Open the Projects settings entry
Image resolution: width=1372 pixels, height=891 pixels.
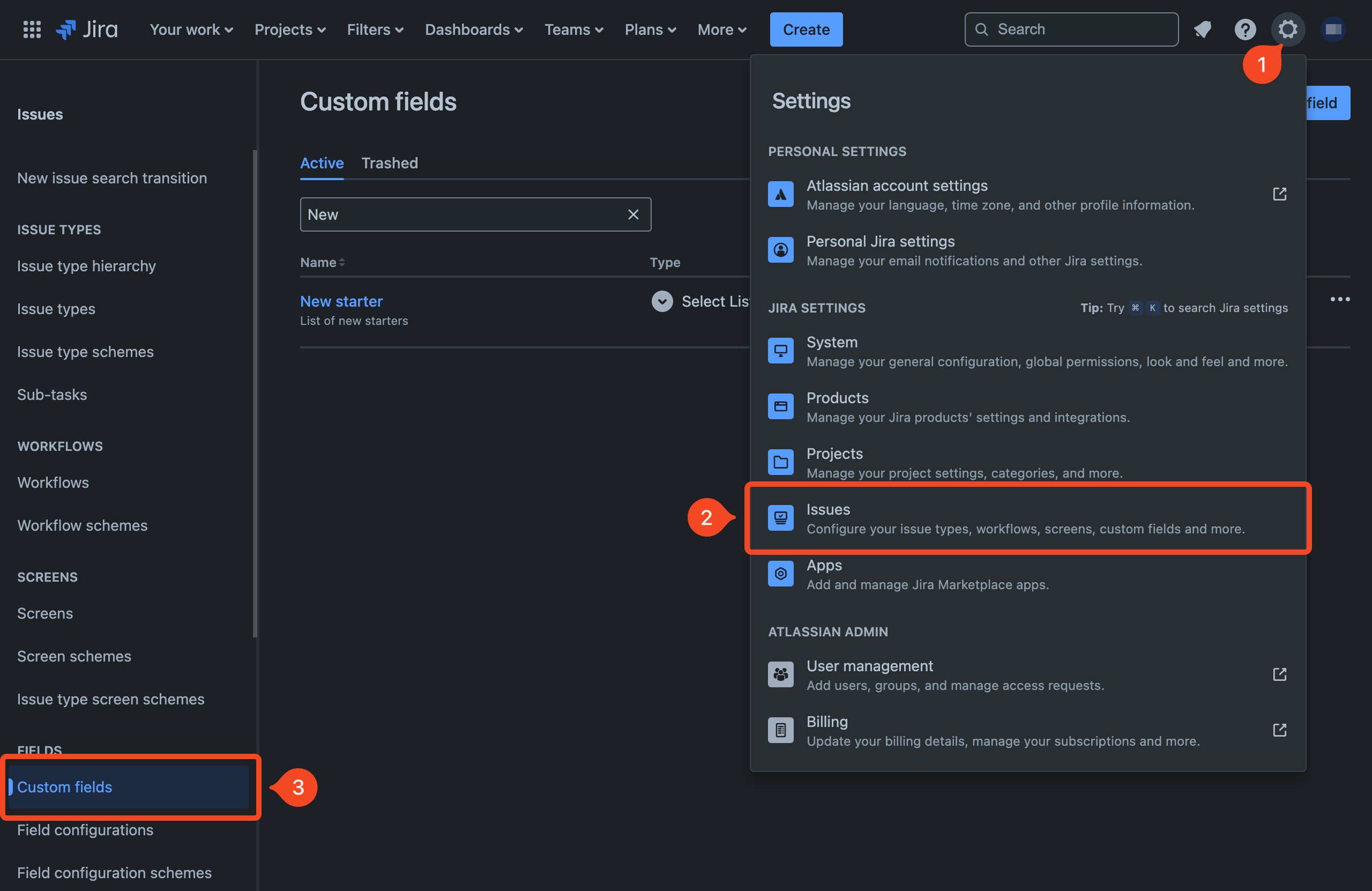click(1027, 462)
